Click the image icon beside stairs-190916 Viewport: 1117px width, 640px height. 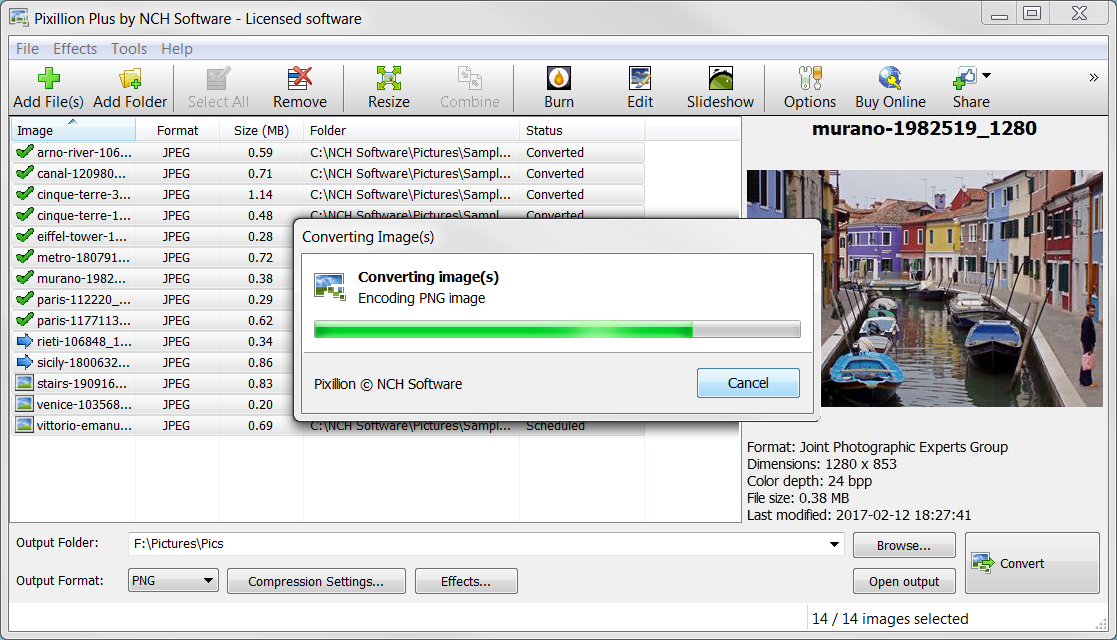pos(25,383)
